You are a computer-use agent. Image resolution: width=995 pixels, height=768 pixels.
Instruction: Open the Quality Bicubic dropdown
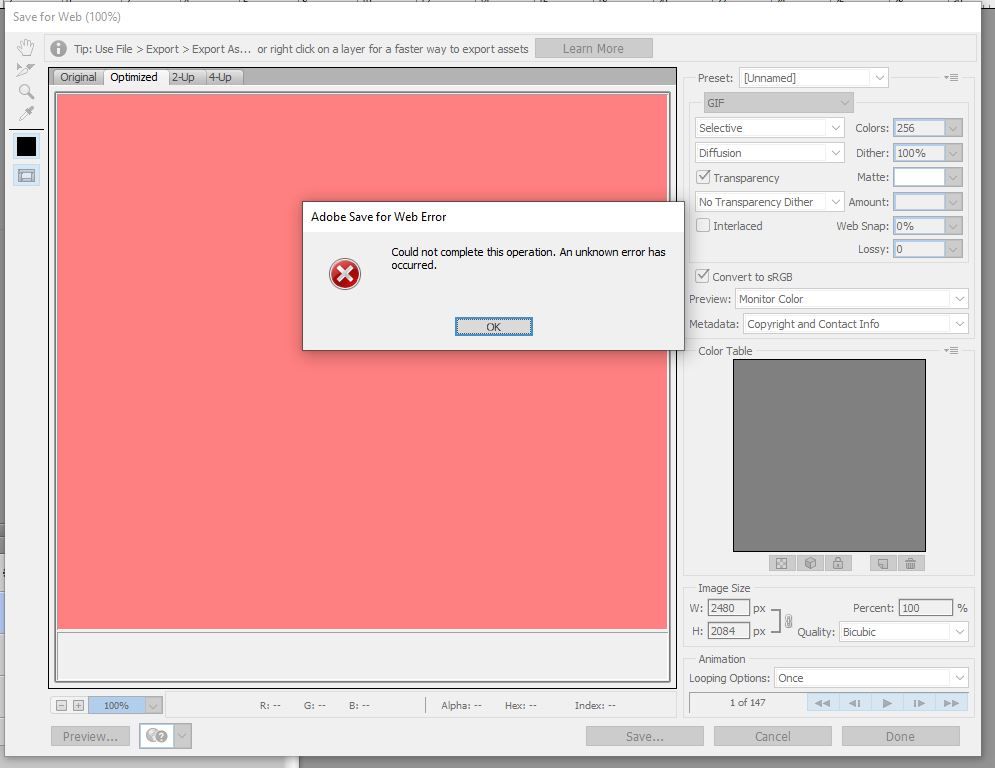click(x=904, y=632)
